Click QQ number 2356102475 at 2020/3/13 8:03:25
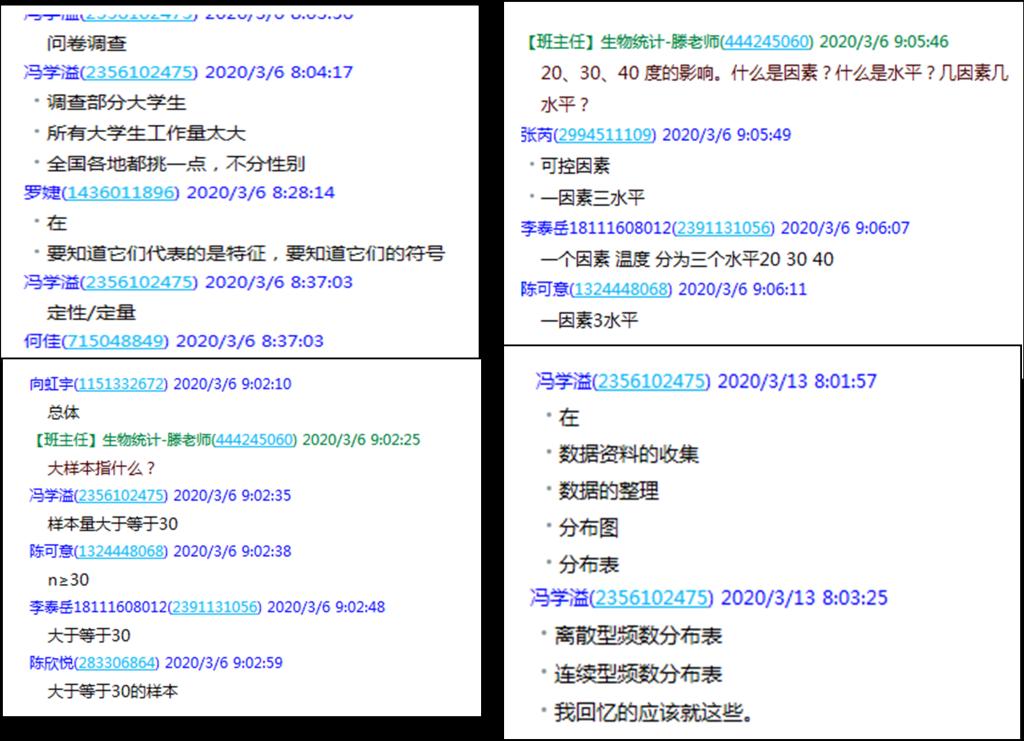The height and width of the screenshot is (741, 1024). click(651, 598)
